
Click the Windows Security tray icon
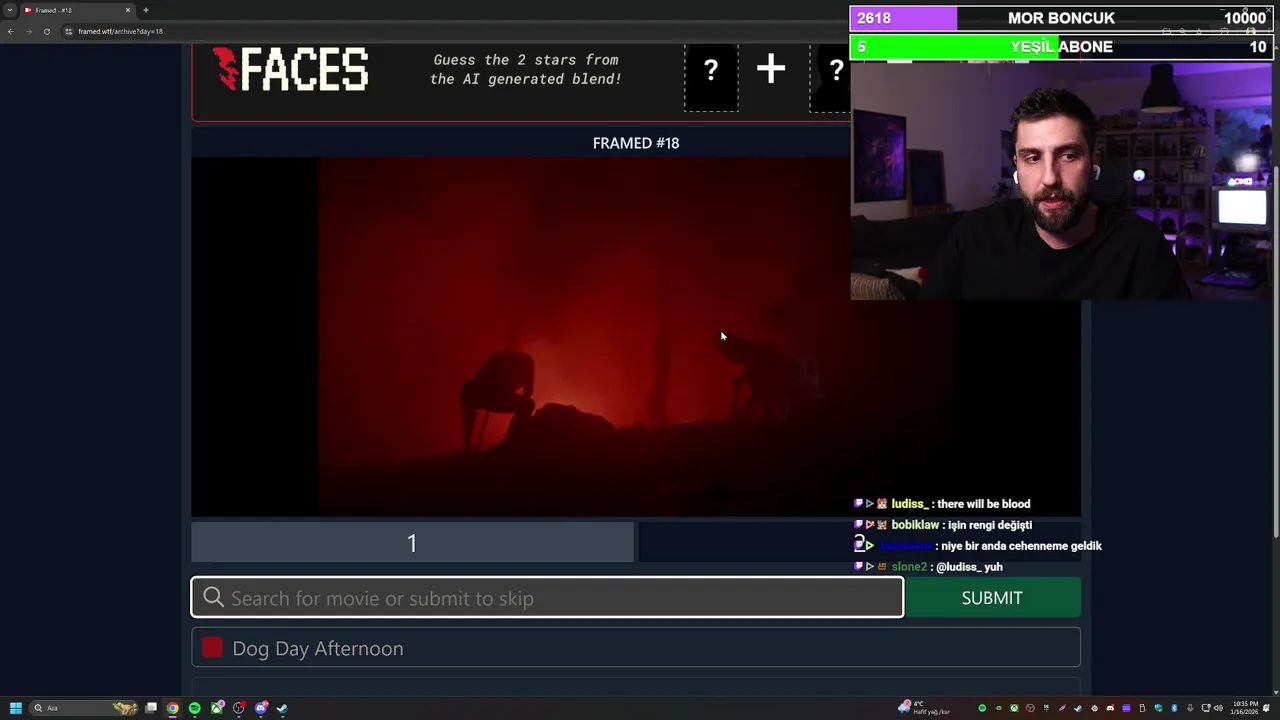1158,708
